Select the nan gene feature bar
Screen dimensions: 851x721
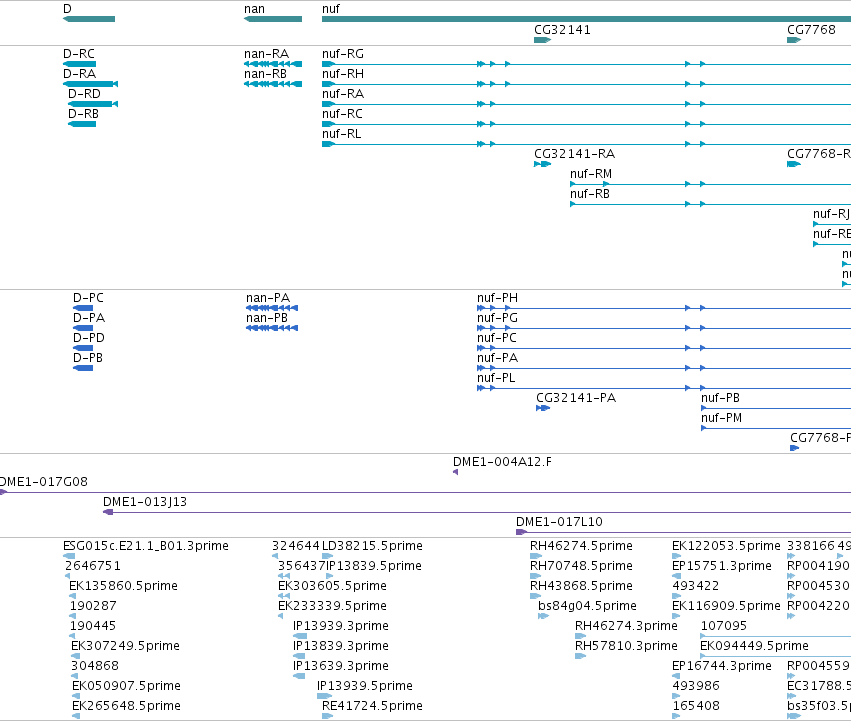(273, 19)
